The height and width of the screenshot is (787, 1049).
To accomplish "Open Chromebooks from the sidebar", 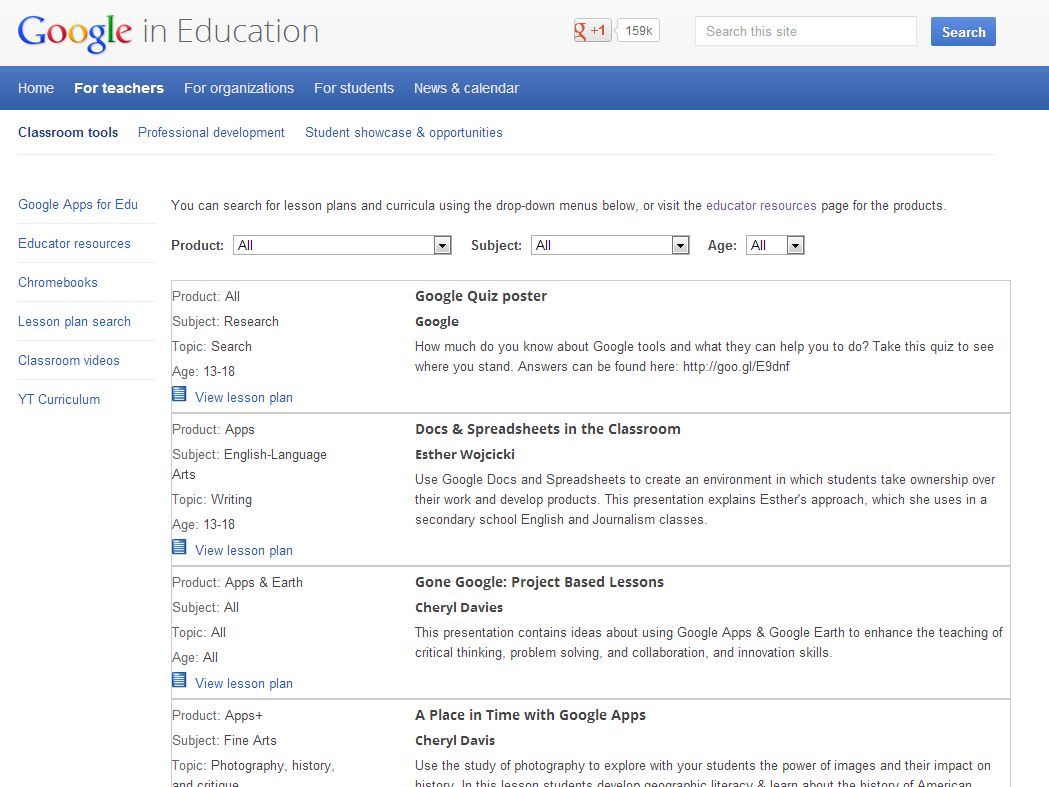I will 58,282.
